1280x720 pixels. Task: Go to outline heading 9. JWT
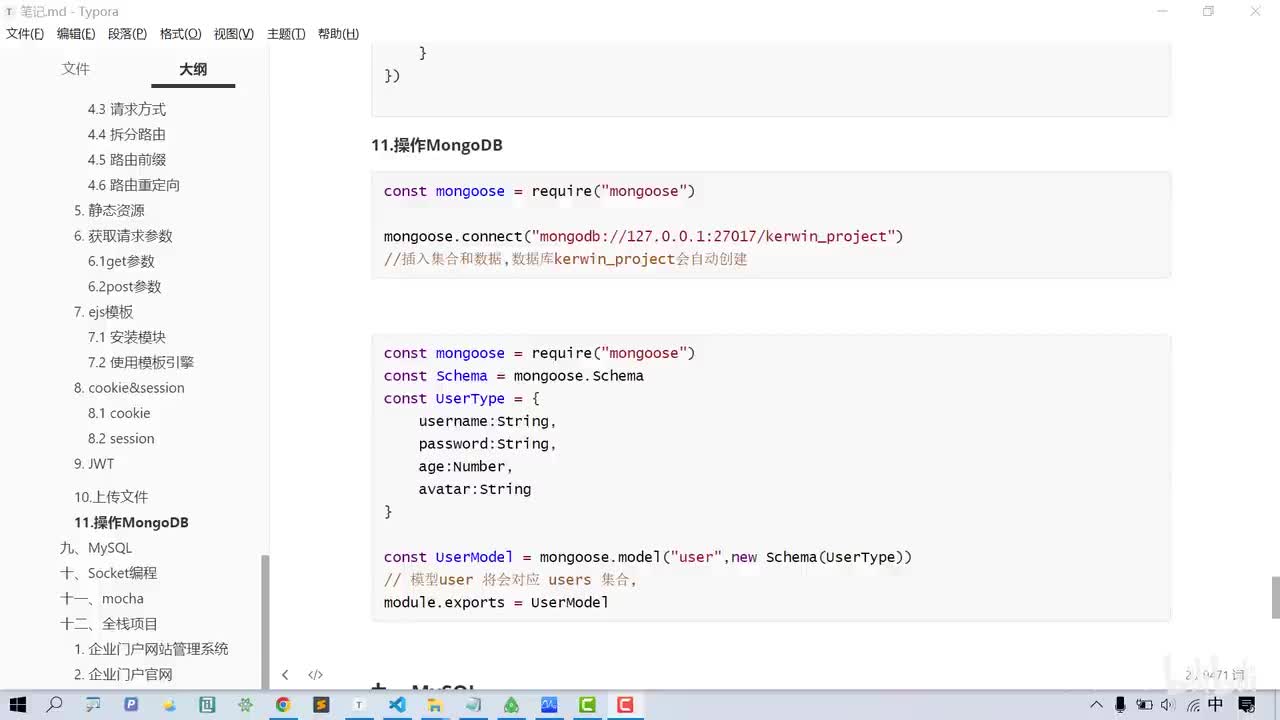[94, 464]
